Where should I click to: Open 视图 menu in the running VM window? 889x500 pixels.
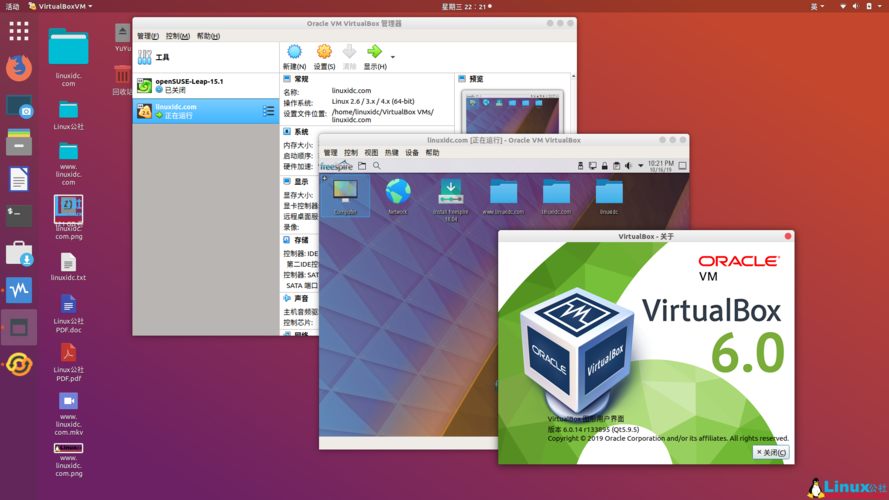371,152
